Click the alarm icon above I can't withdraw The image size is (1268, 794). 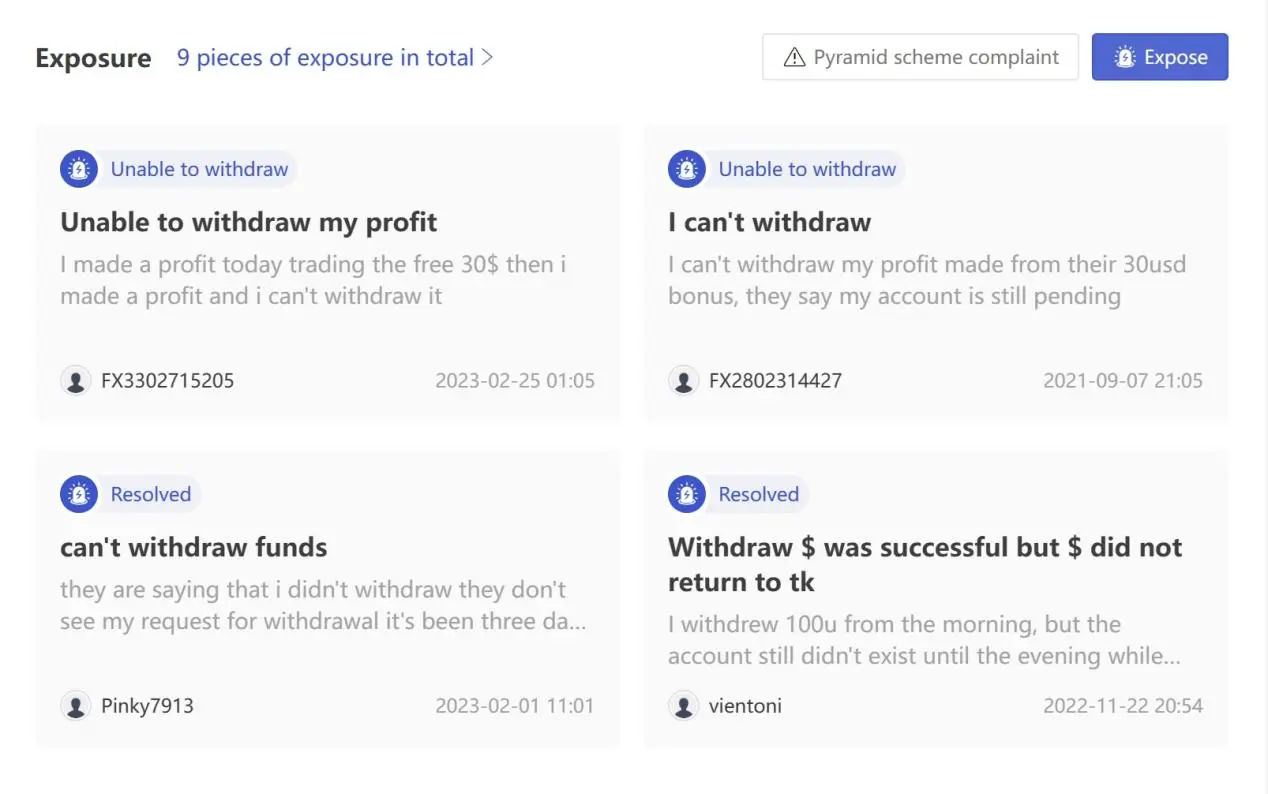(687, 169)
